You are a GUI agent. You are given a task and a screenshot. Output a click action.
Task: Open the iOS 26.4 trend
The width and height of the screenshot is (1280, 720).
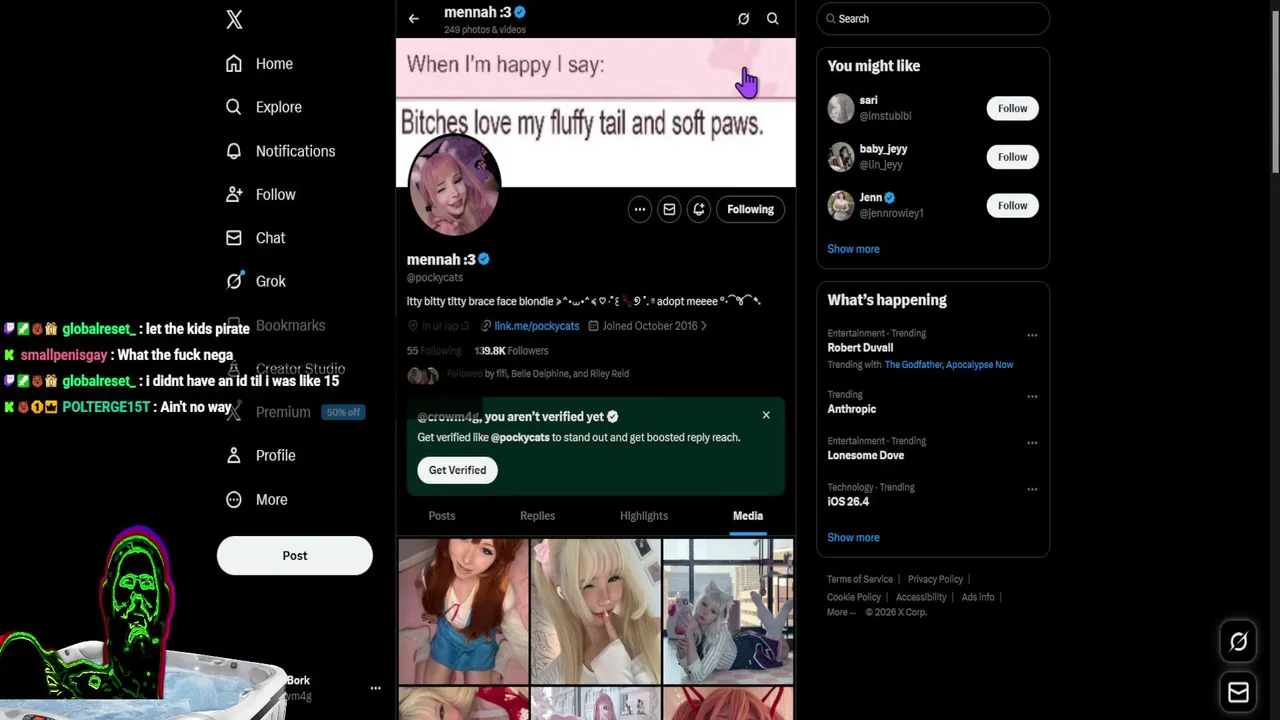coord(848,502)
